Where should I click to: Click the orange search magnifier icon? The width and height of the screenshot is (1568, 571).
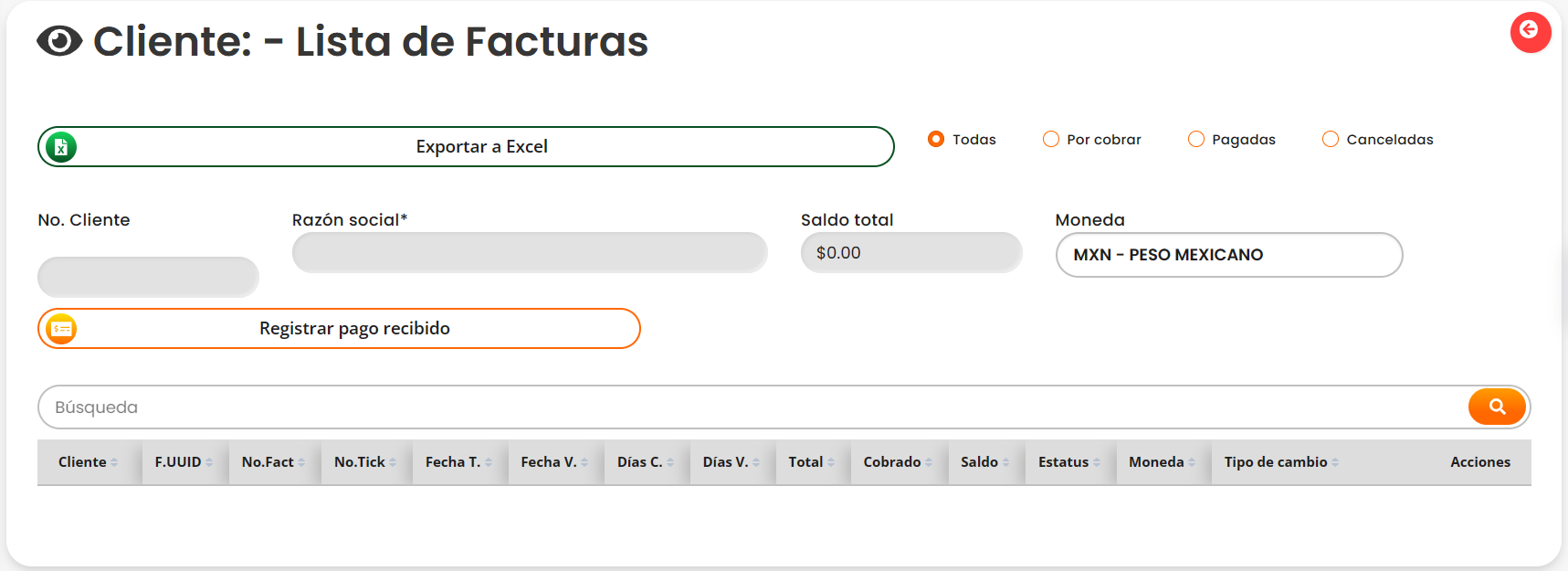(x=1497, y=407)
